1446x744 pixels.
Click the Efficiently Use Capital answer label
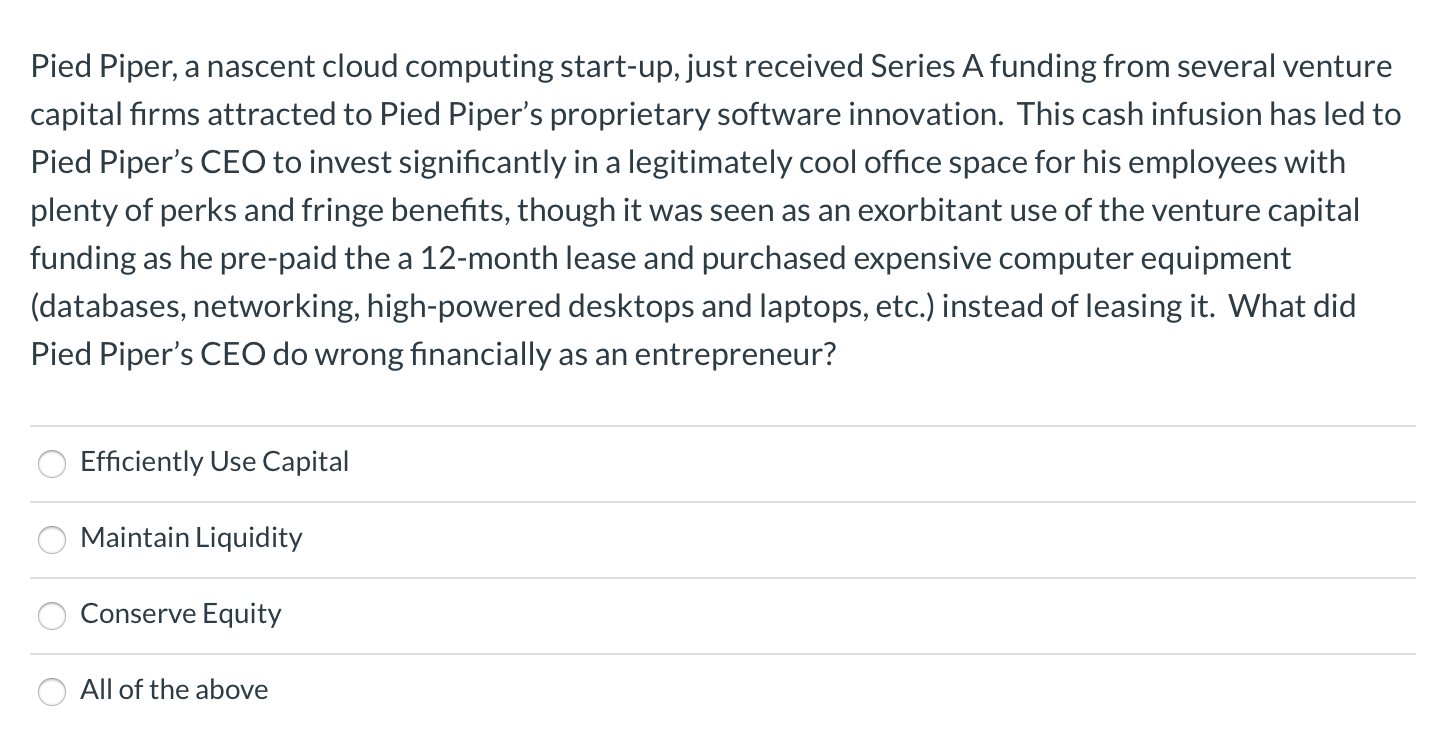214,462
